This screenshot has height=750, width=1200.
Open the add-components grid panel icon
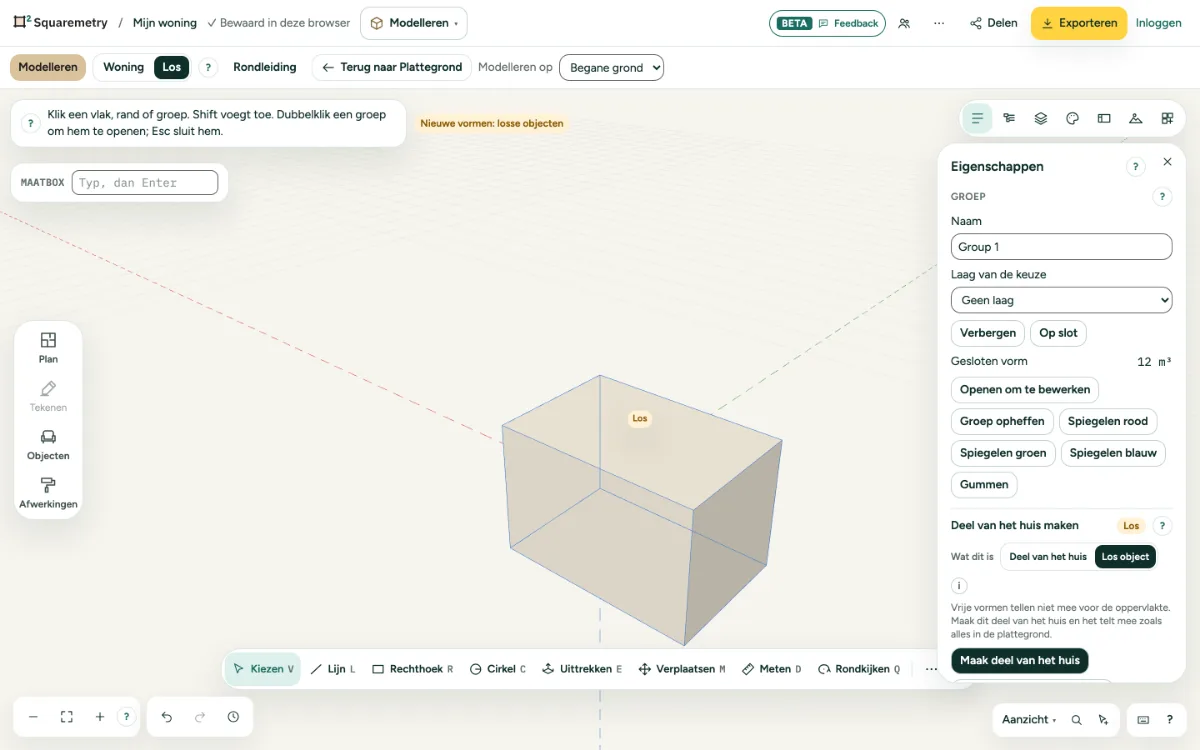pos(1167,118)
